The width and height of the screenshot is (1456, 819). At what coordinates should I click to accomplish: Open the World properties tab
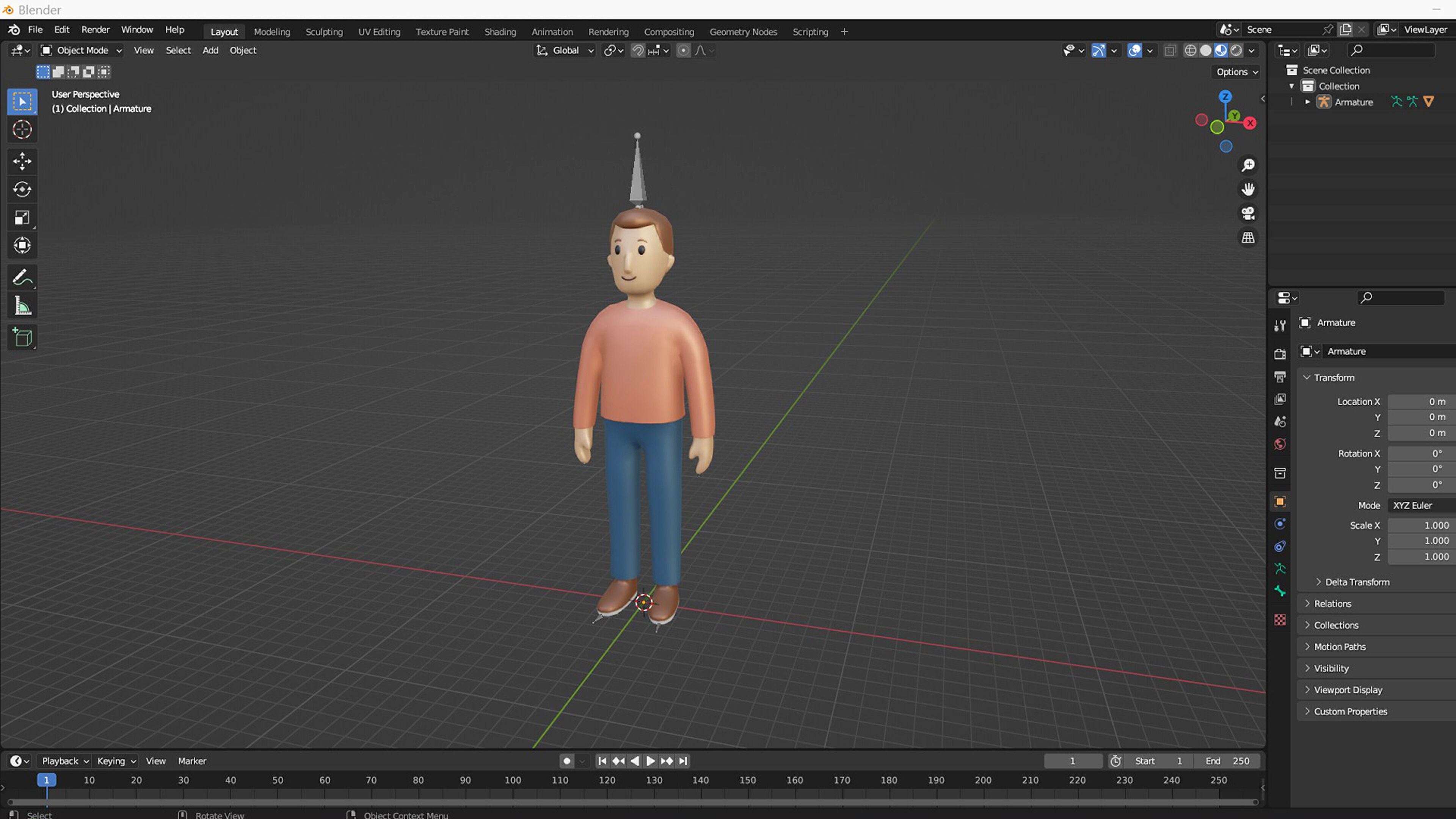[x=1280, y=444]
